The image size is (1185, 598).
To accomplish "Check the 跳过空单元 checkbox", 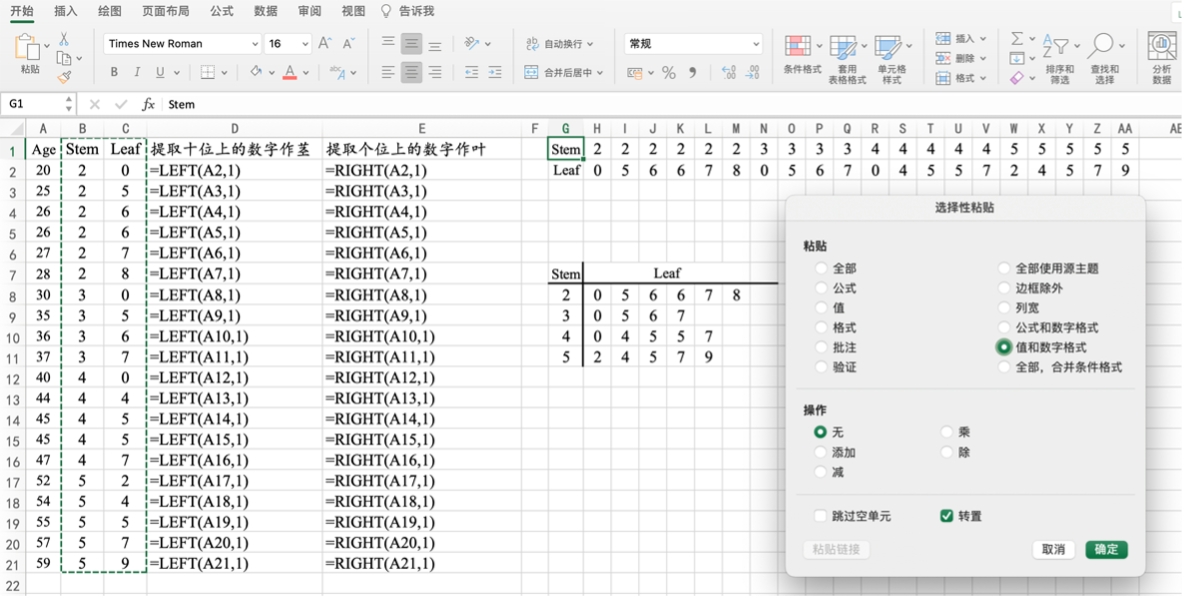I will click(x=822, y=516).
